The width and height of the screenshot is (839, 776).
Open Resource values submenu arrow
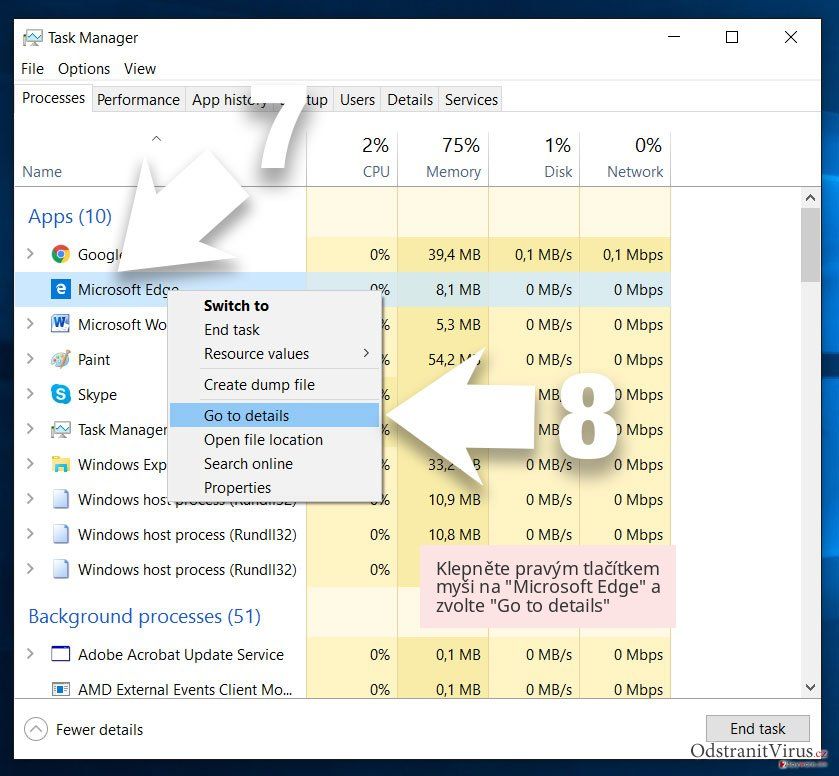click(367, 353)
